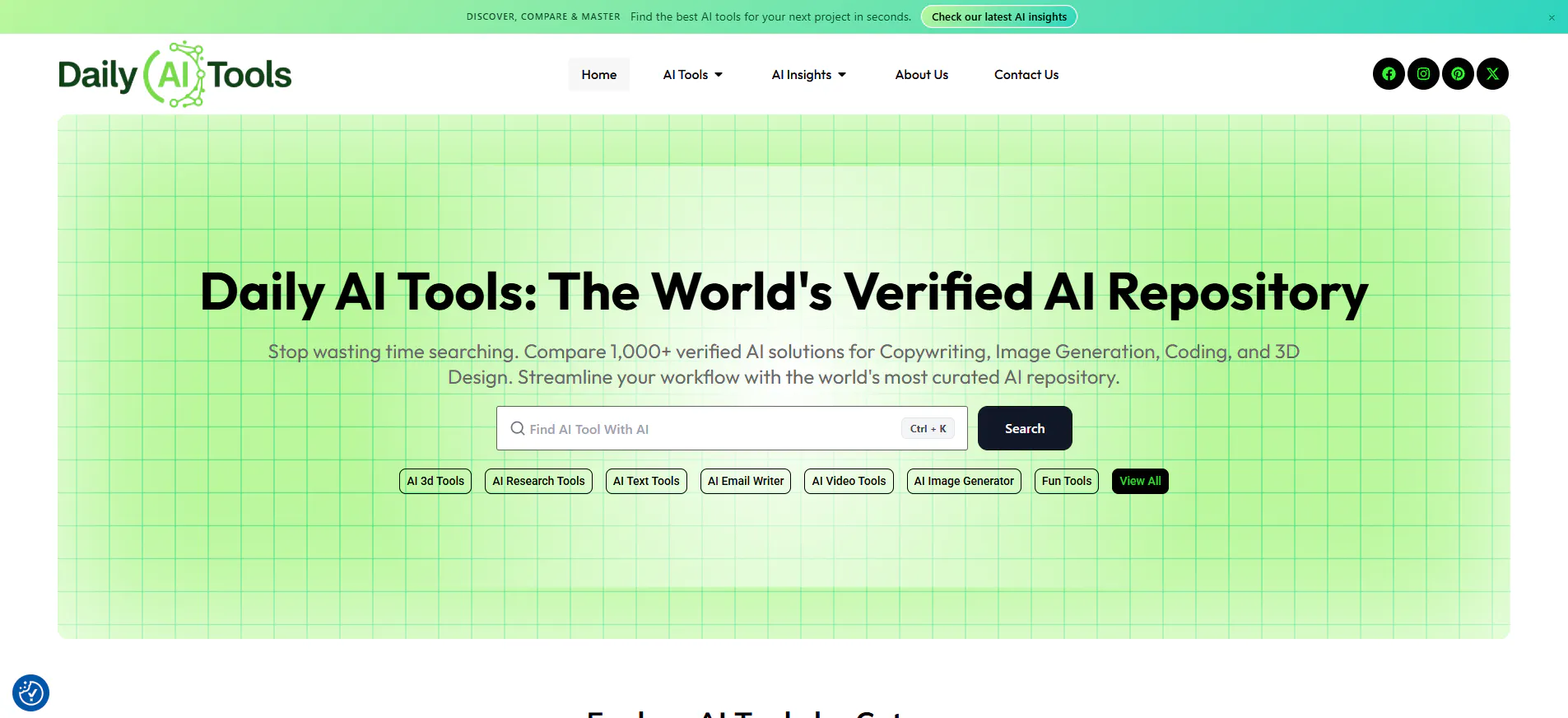Open the Pinterest social icon

click(1458, 74)
